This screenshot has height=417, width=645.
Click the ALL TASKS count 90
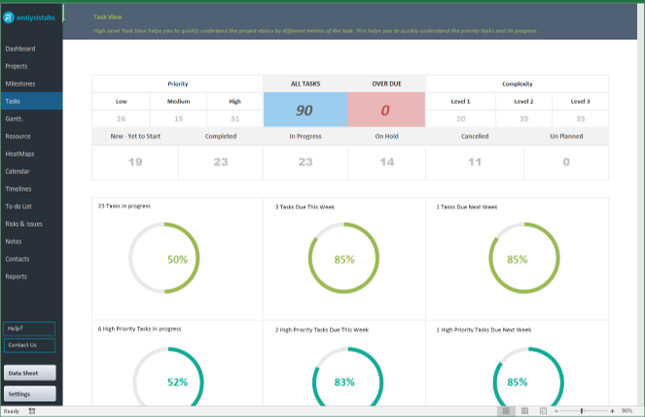(x=305, y=110)
